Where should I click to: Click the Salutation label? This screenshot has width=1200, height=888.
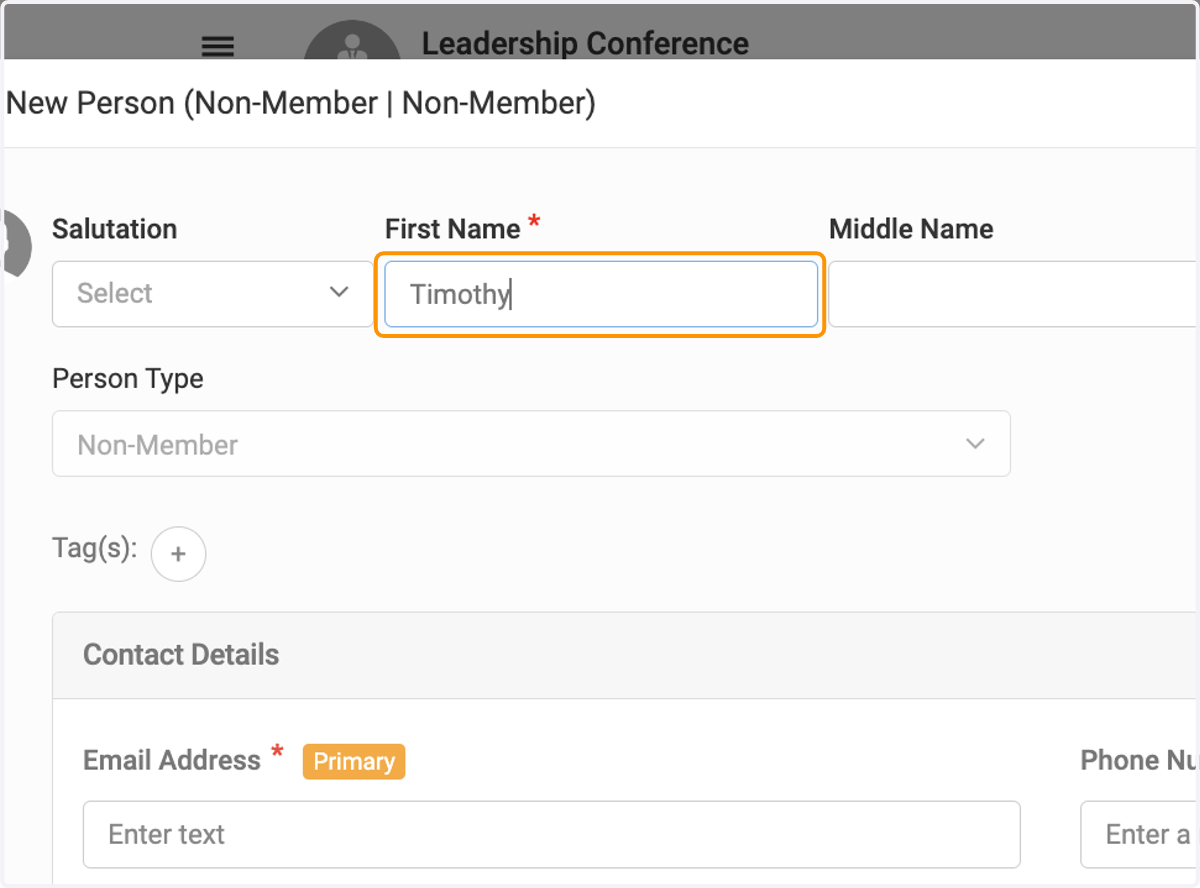pos(115,229)
